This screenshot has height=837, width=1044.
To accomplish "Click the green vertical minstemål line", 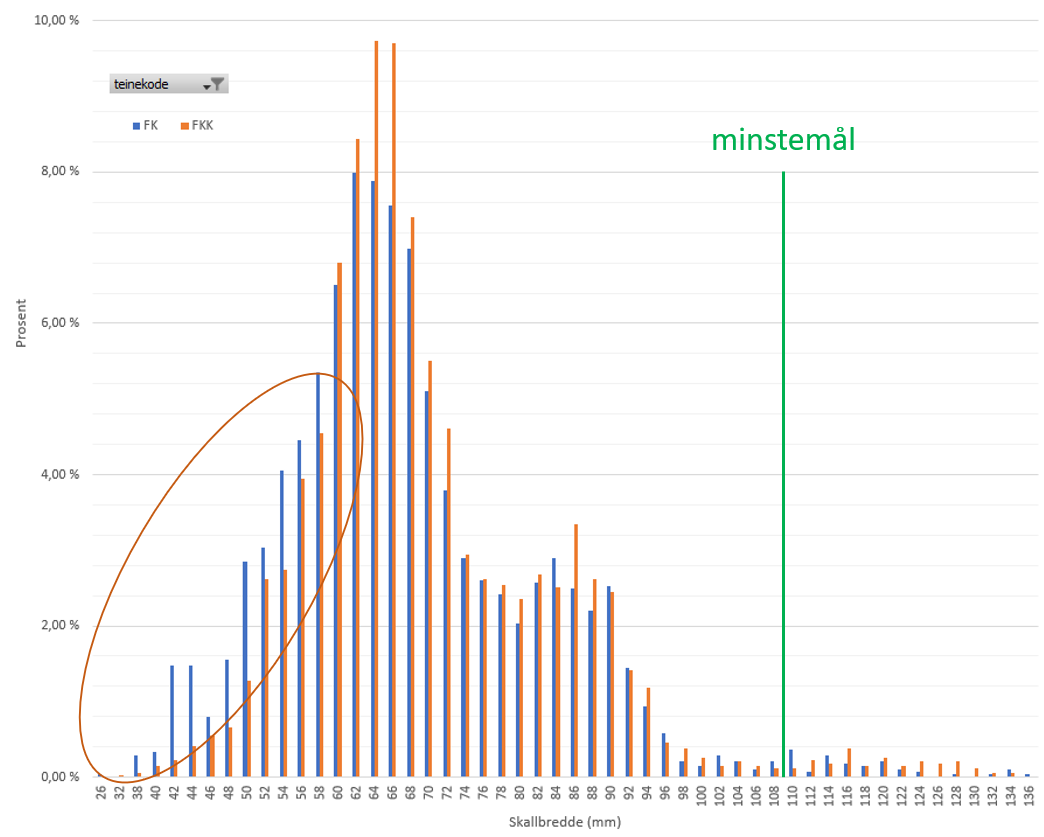I will [x=783, y=450].
